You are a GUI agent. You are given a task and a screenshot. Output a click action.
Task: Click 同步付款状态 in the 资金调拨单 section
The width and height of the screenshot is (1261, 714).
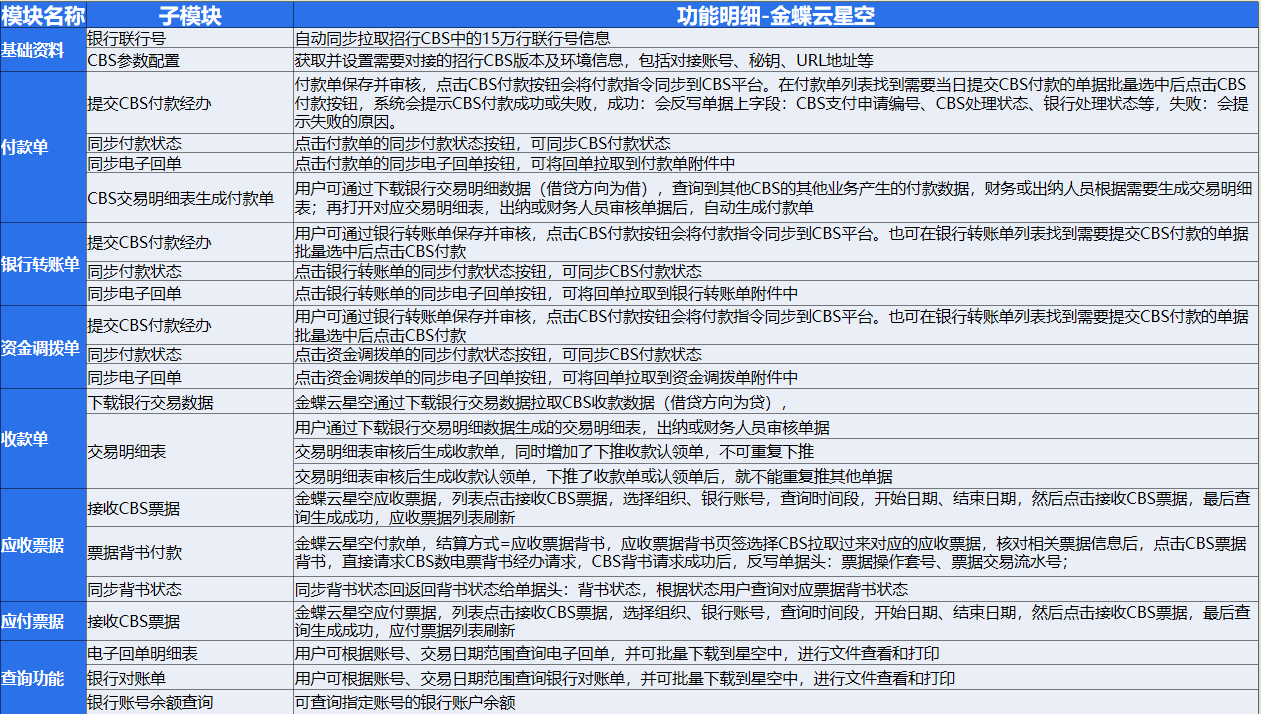coord(190,354)
